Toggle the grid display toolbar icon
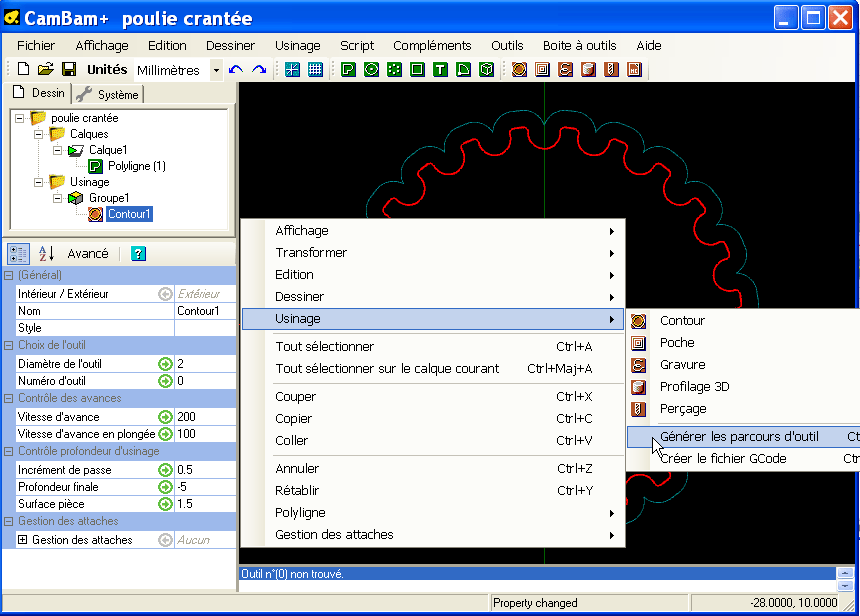 315,70
